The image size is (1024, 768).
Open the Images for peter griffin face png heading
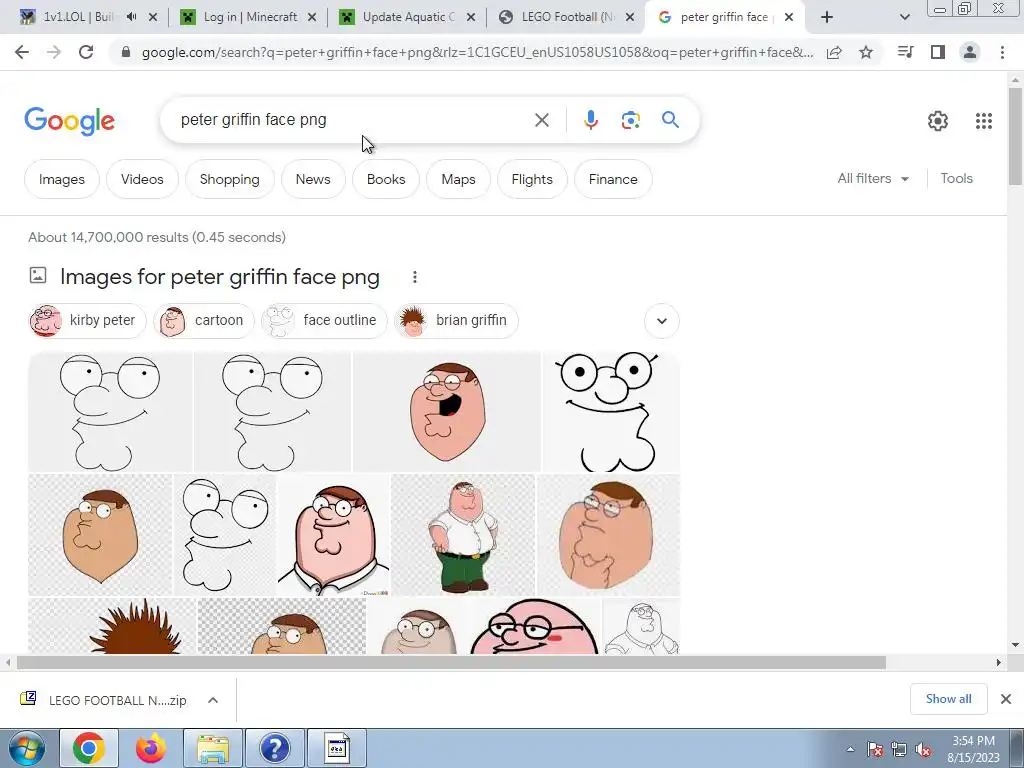tap(219, 277)
